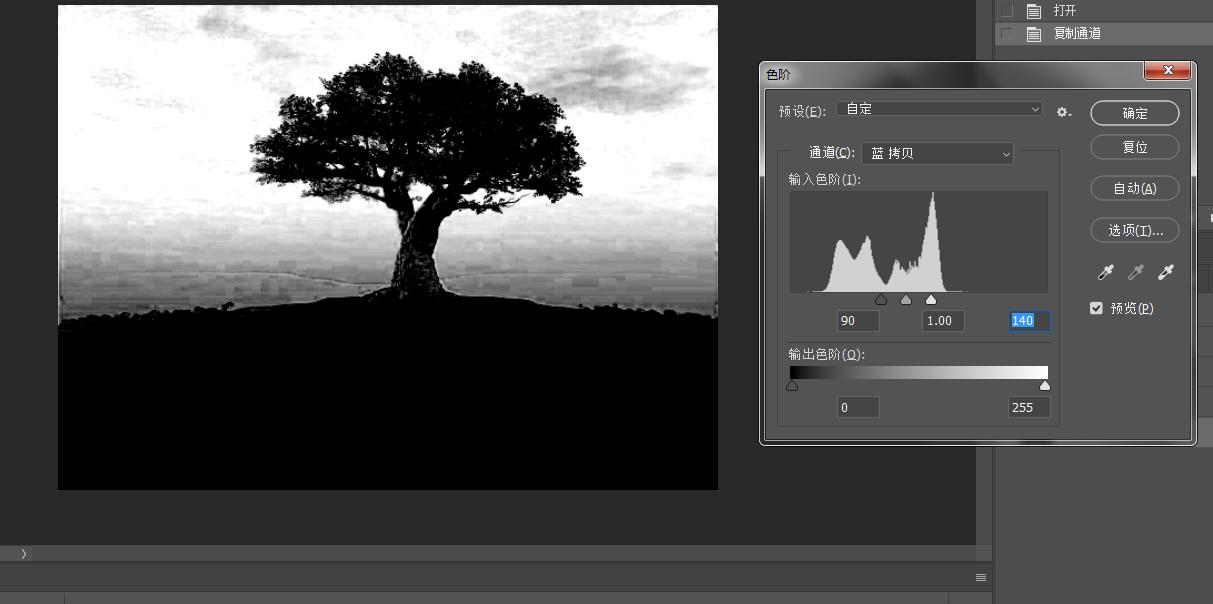Open 选项 options button
This screenshot has height=604, width=1213.
(x=1135, y=230)
